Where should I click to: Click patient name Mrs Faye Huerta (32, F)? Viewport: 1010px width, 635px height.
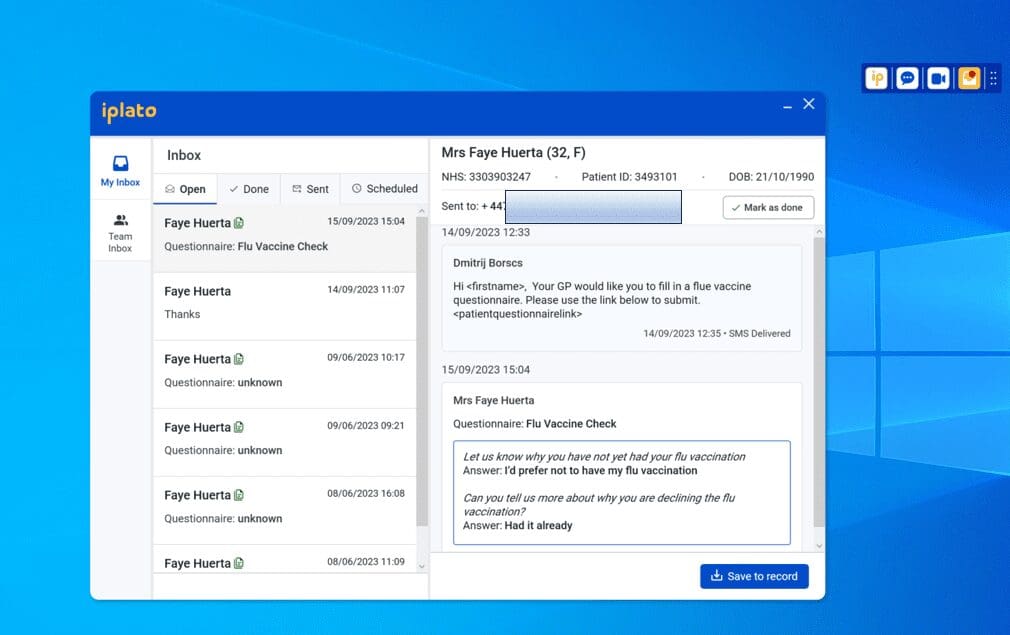tap(513, 153)
